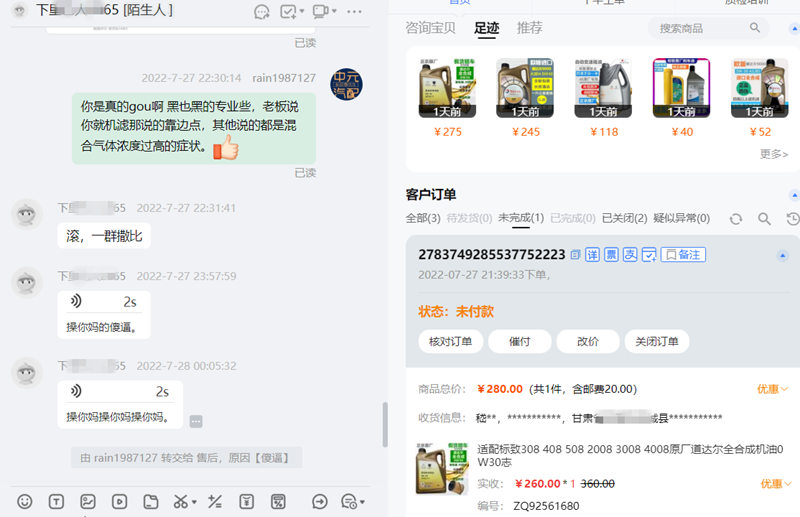The width and height of the screenshot is (800, 517).
Task: Click the 催付 button
Action: click(519, 341)
